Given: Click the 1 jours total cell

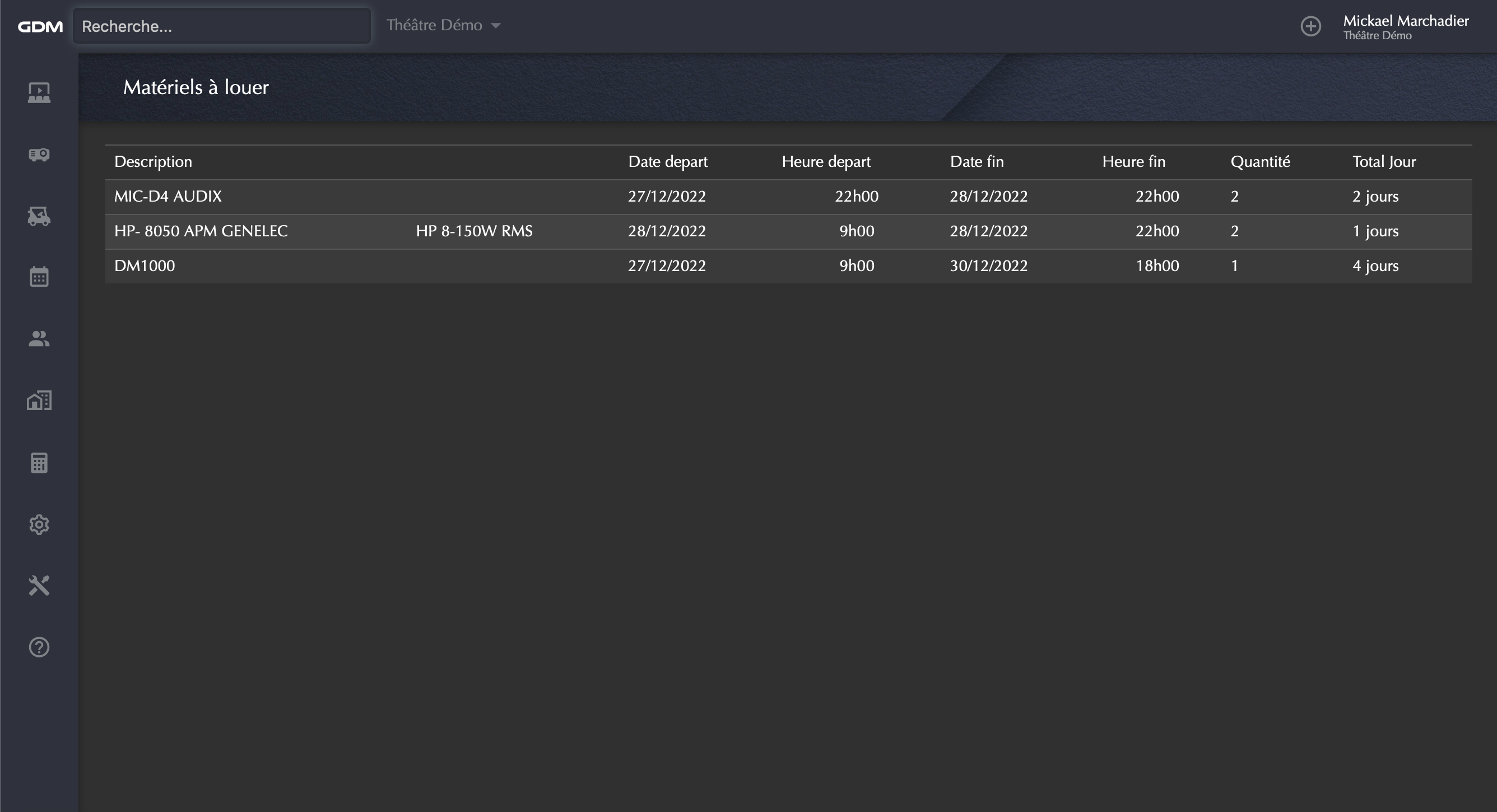Looking at the screenshot, I should (x=1375, y=231).
